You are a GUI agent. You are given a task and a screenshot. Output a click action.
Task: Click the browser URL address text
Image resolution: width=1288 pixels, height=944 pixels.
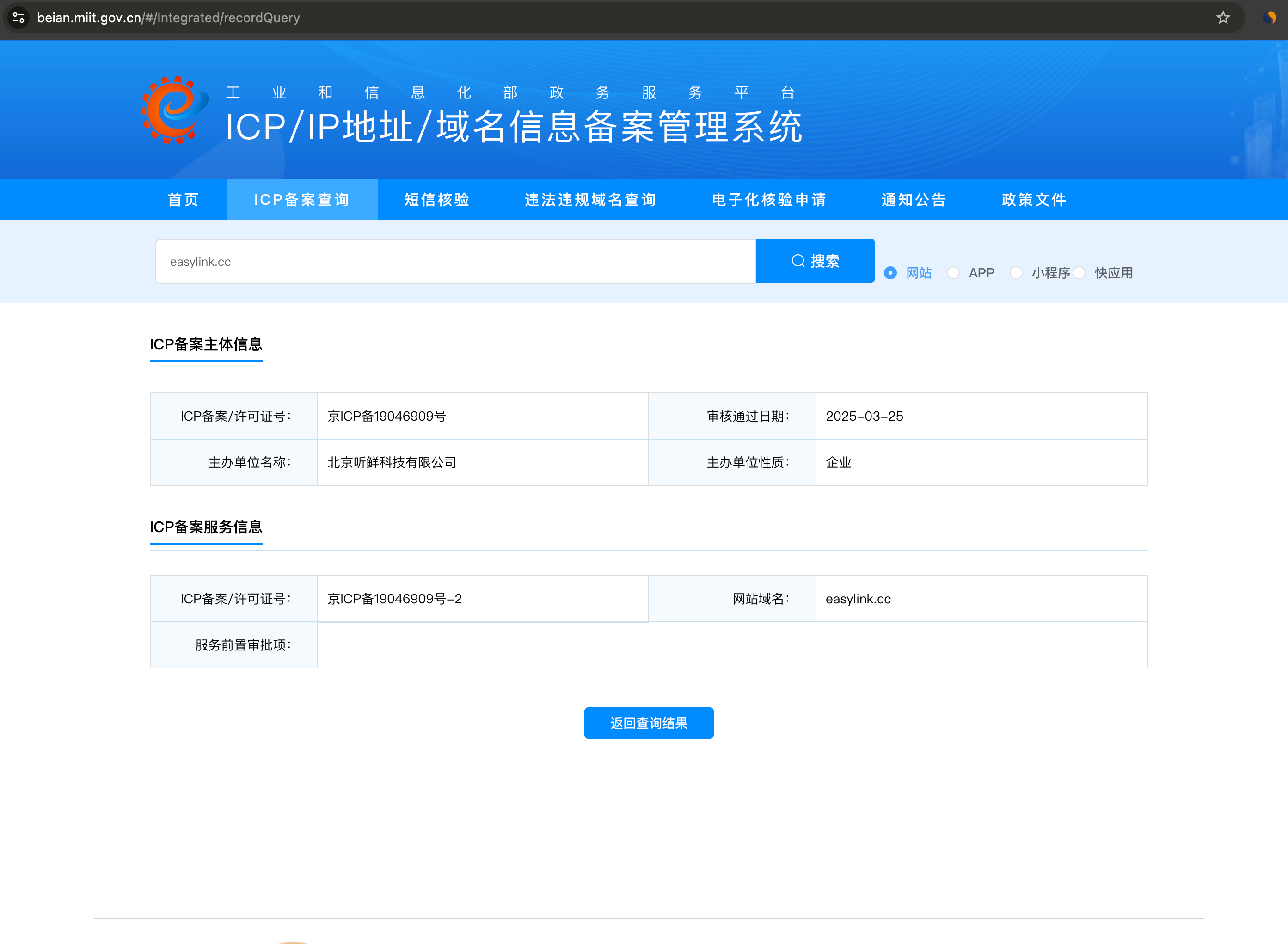pyautogui.click(x=169, y=18)
